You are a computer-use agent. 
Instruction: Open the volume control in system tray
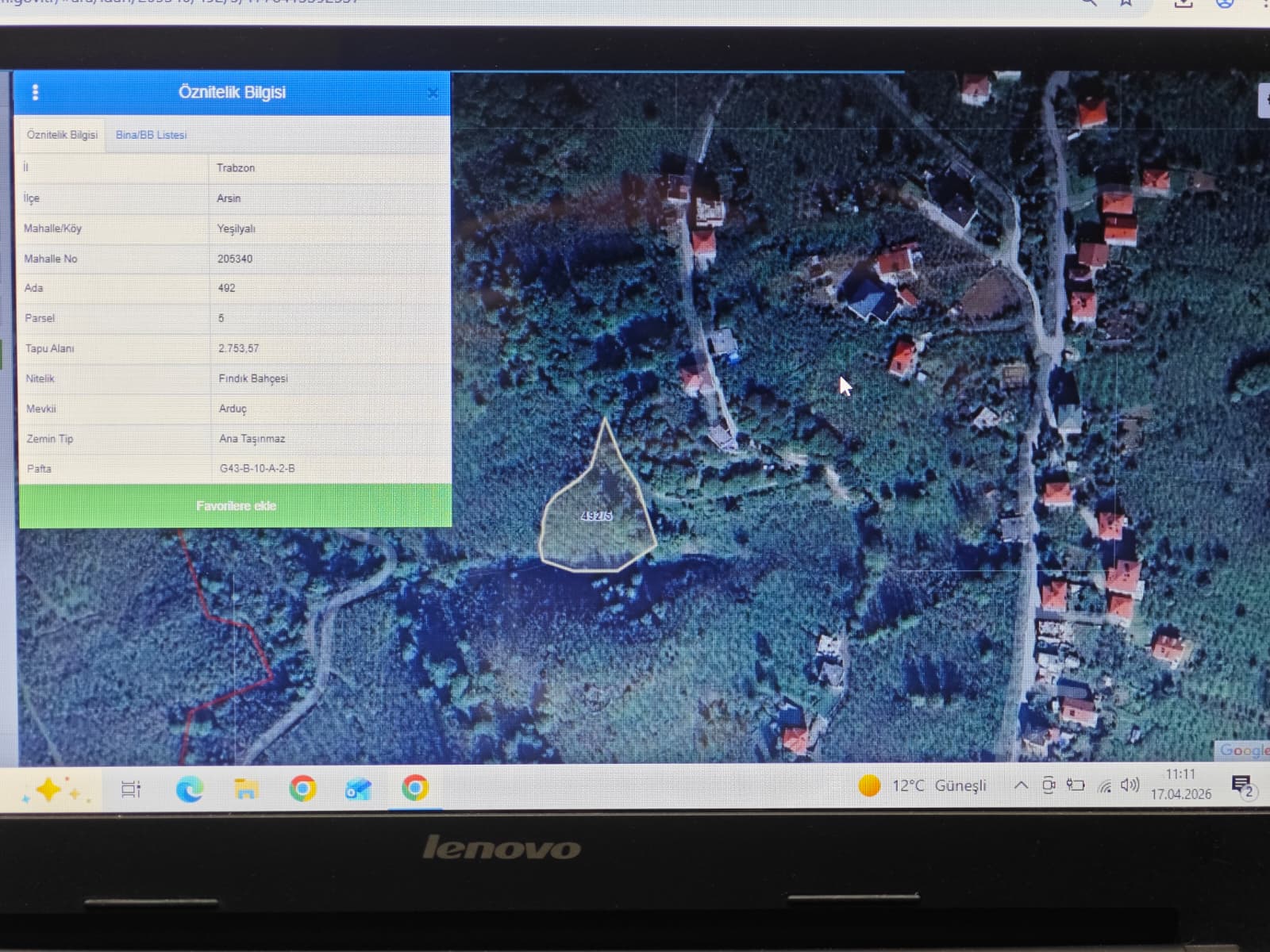tap(1130, 785)
